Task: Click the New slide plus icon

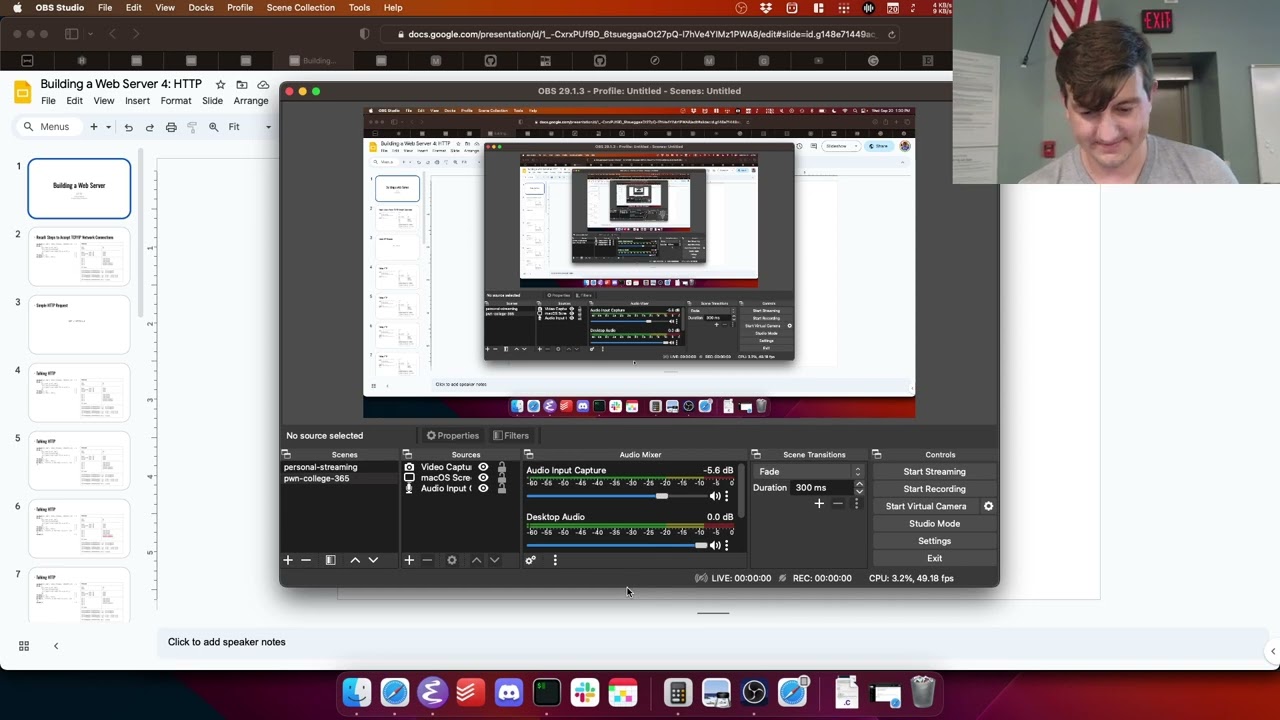Action: coord(94,127)
